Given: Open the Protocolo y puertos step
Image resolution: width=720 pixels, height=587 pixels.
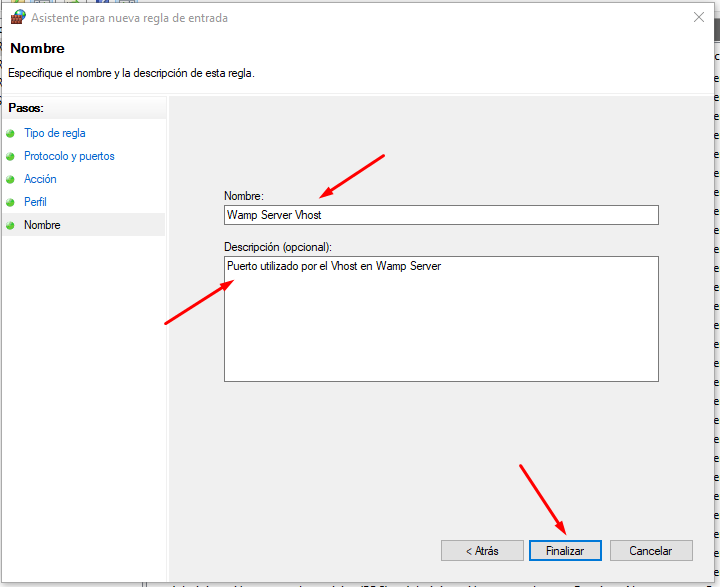Looking at the screenshot, I should coord(69,156).
